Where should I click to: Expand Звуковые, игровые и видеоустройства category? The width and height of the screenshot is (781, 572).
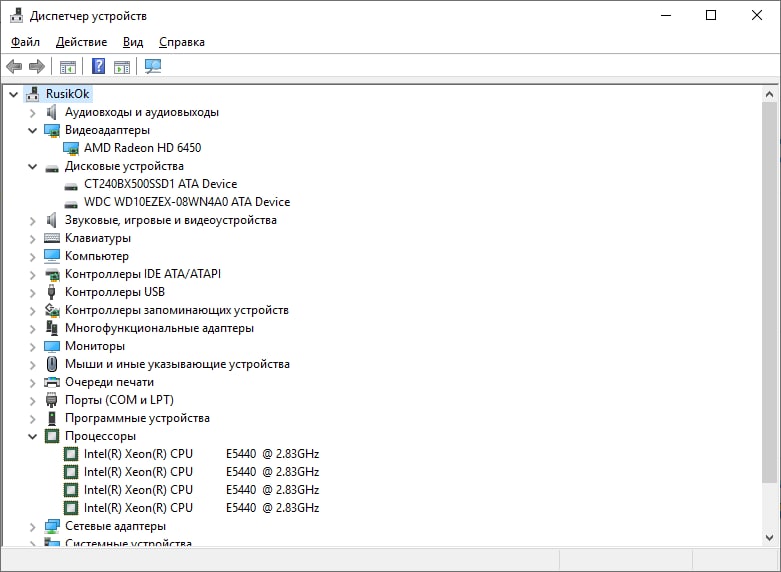33,221
